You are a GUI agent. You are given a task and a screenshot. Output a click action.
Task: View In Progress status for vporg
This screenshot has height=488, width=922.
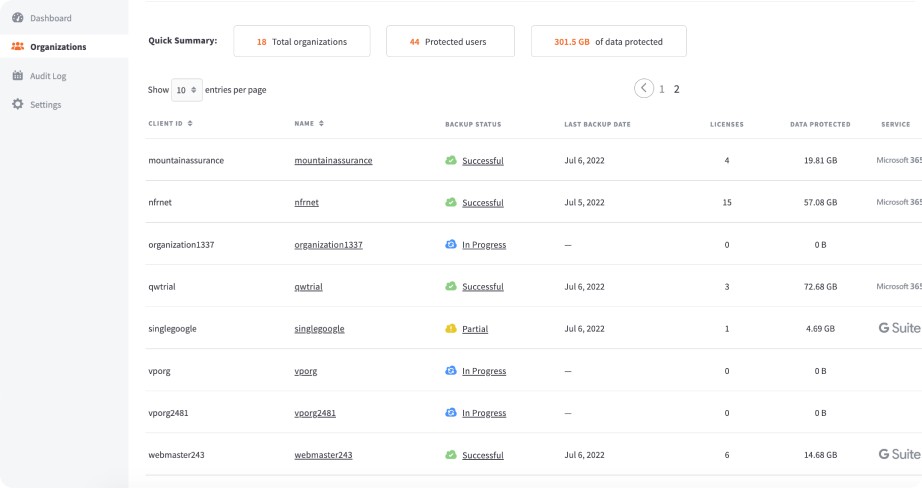pyautogui.click(x=484, y=371)
